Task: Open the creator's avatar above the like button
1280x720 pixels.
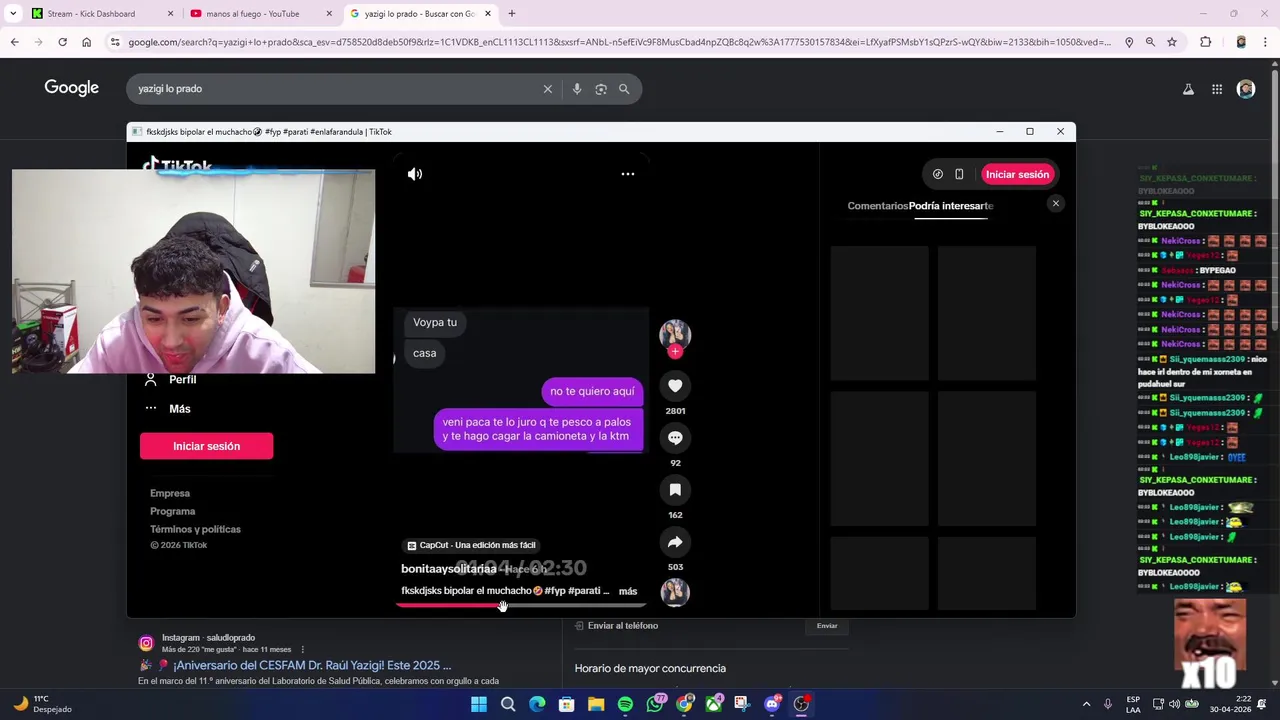Action: click(x=675, y=333)
